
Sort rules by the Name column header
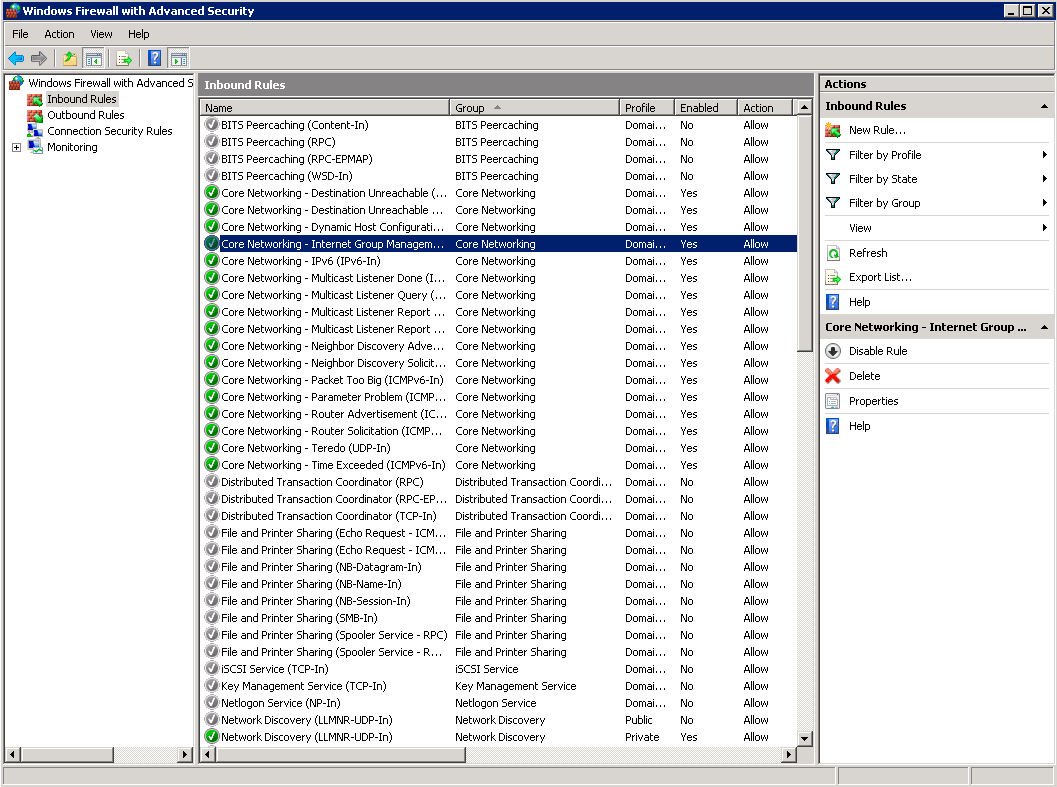pos(325,108)
